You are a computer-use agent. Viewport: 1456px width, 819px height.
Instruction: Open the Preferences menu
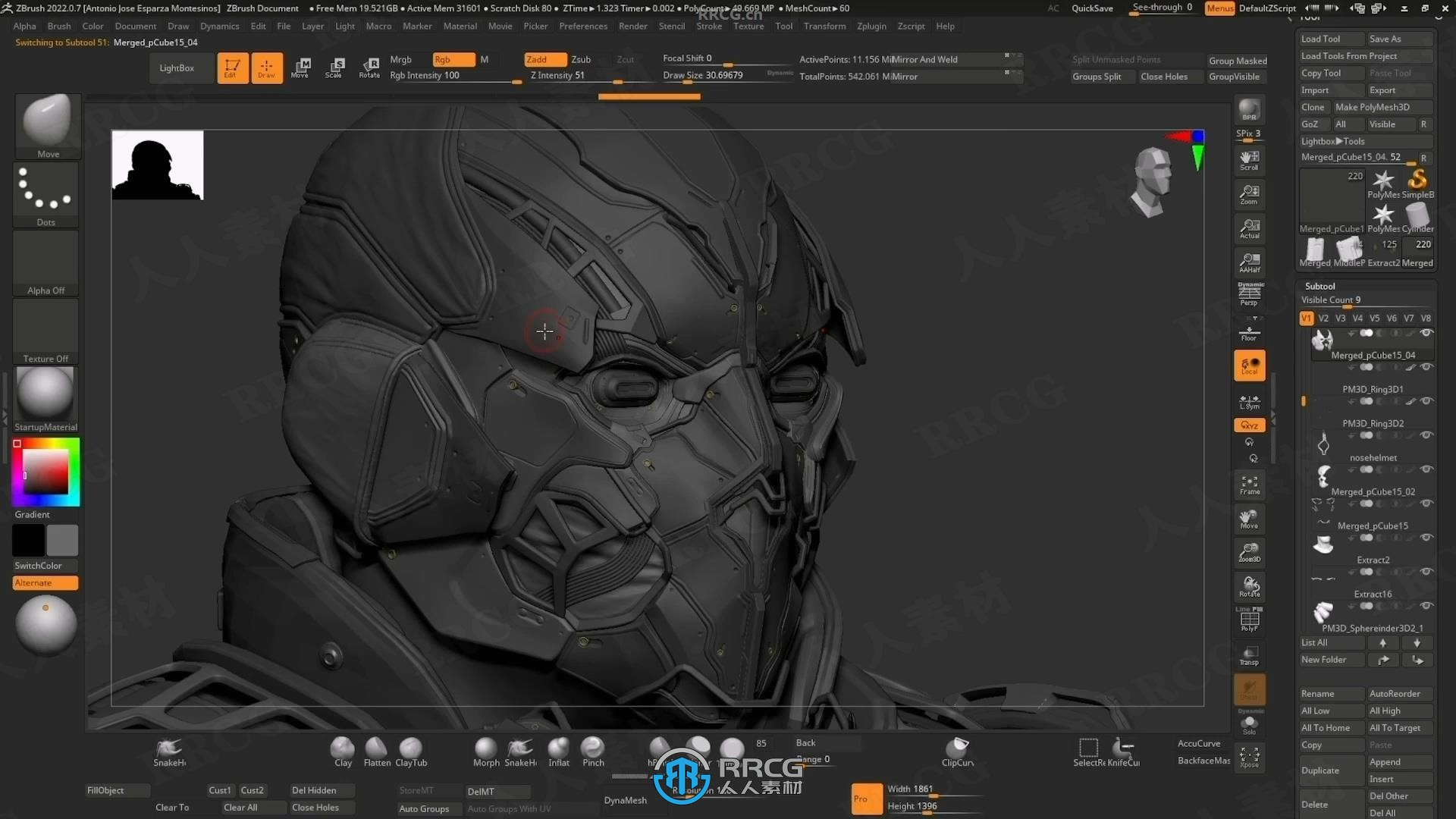coord(582,27)
